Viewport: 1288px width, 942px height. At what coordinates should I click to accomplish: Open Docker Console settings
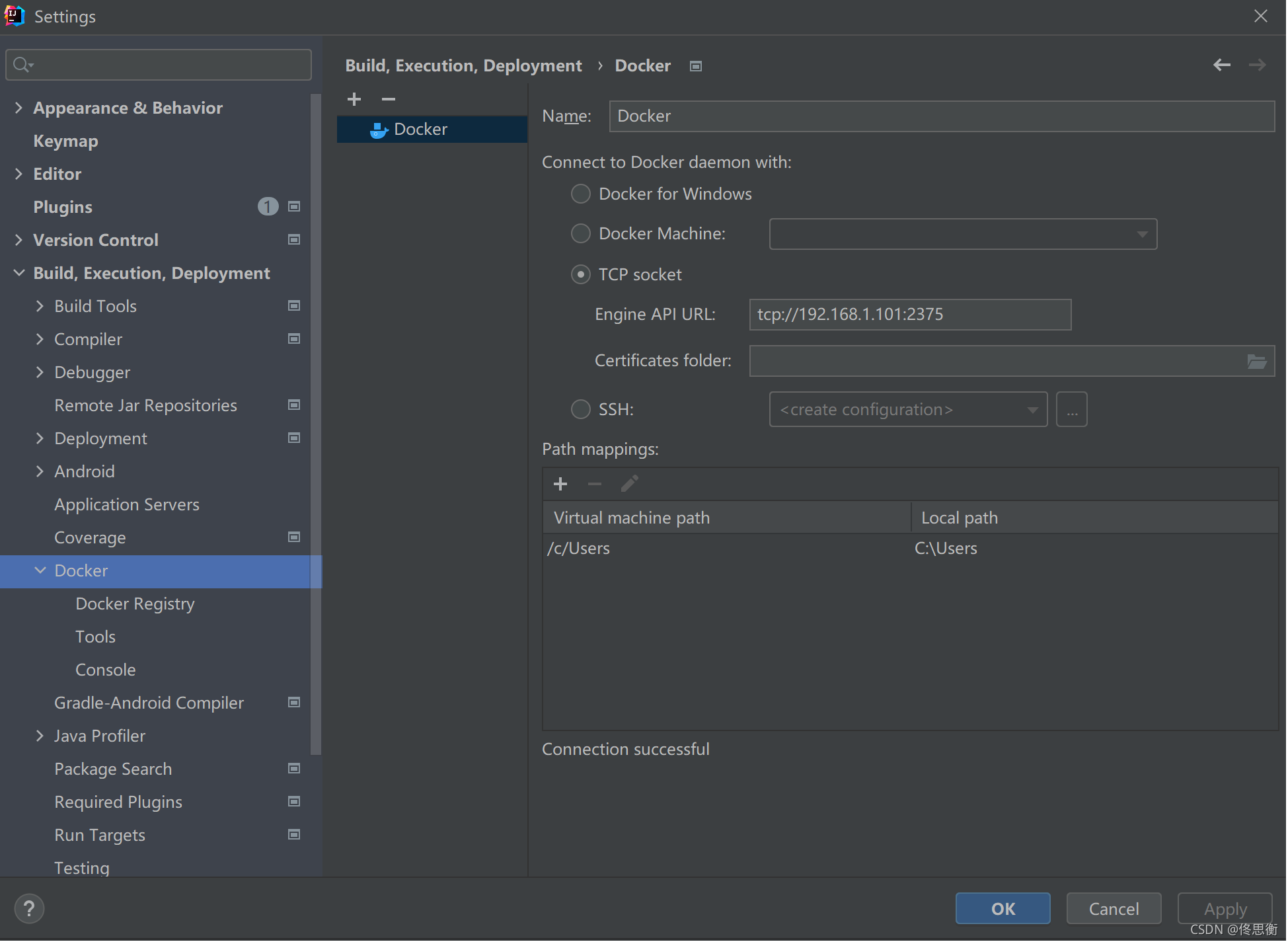(106, 670)
